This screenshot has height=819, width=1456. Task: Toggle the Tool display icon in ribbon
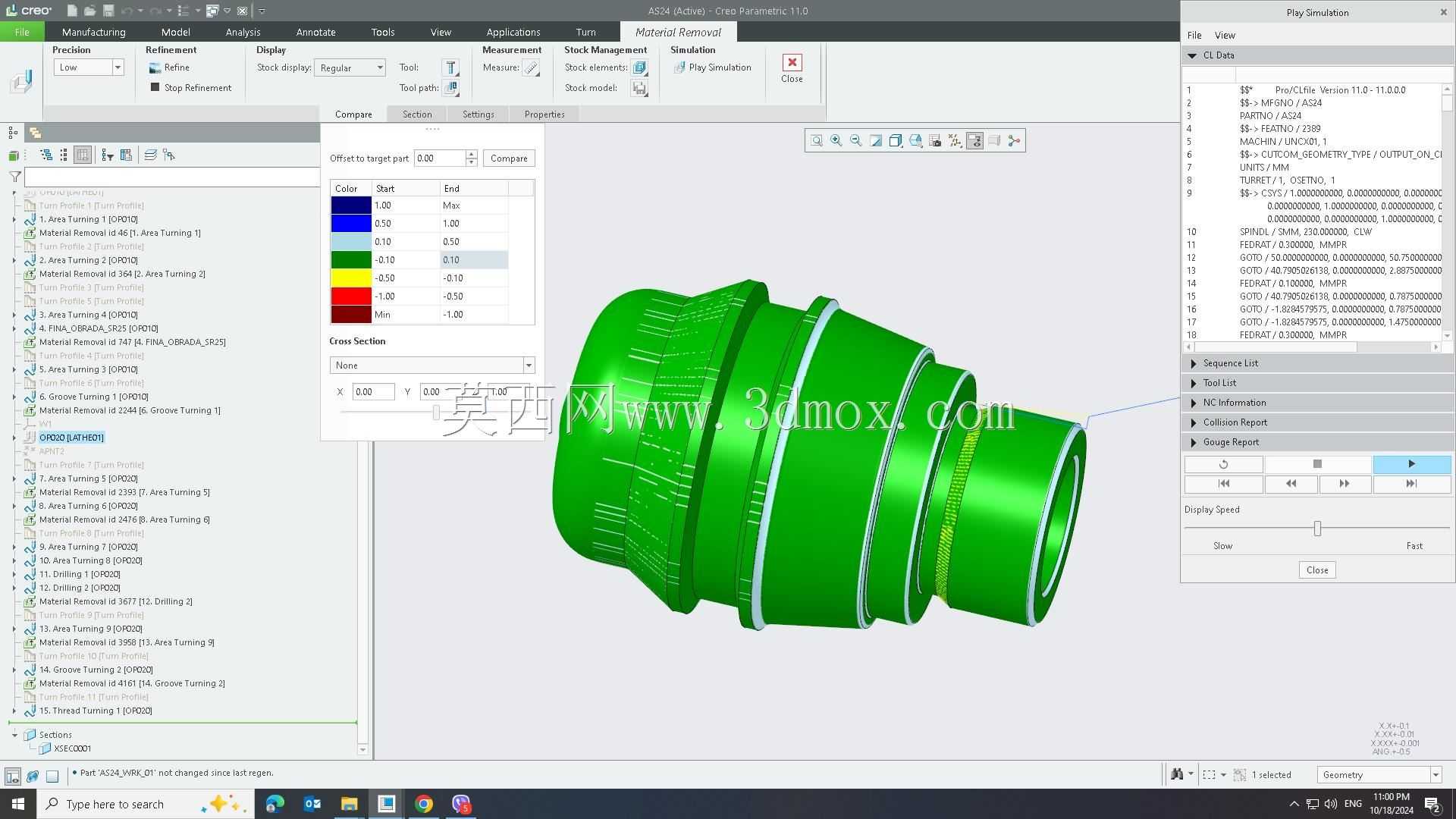point(450,67)
